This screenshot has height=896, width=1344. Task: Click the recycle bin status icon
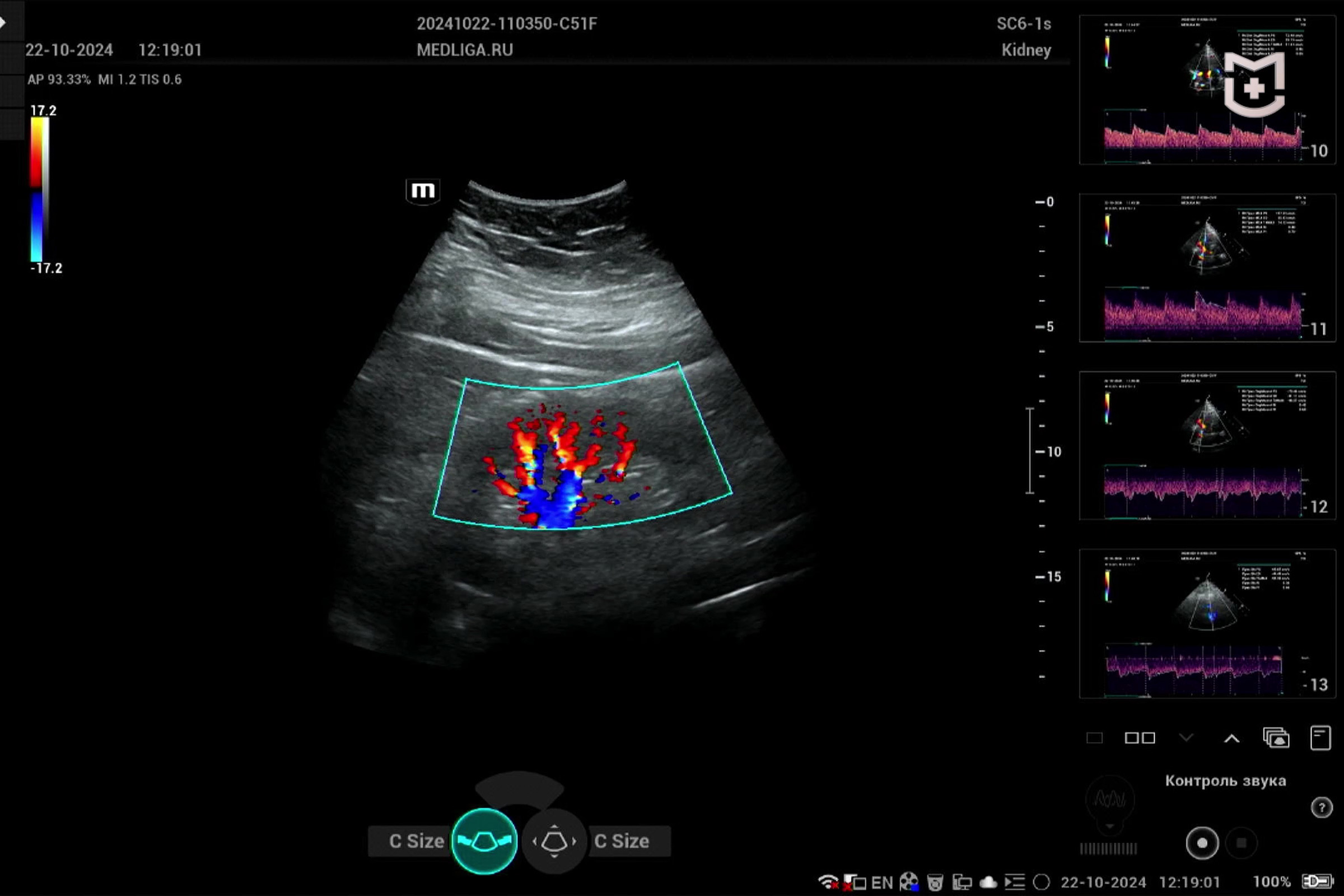[x=935, y=883]
